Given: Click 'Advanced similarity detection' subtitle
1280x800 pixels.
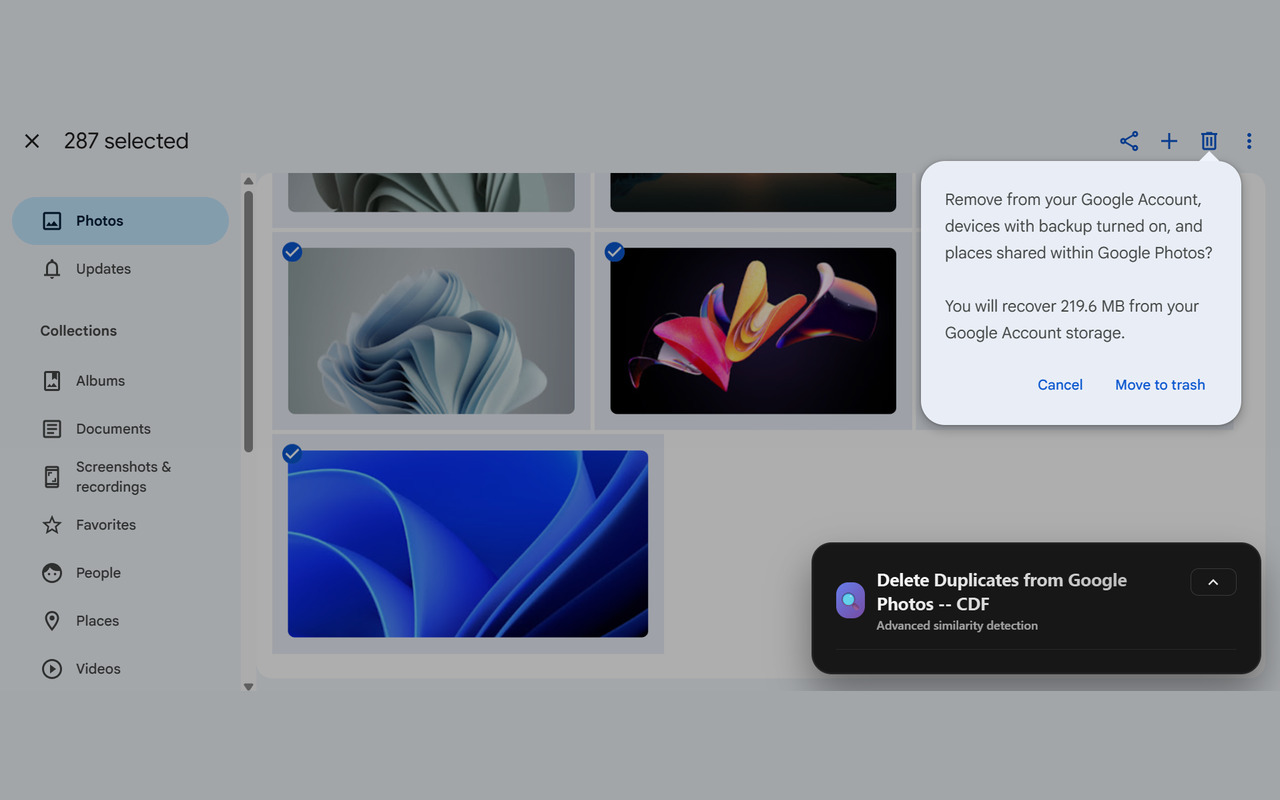Looking at the screenshot, I should [957, 626].
